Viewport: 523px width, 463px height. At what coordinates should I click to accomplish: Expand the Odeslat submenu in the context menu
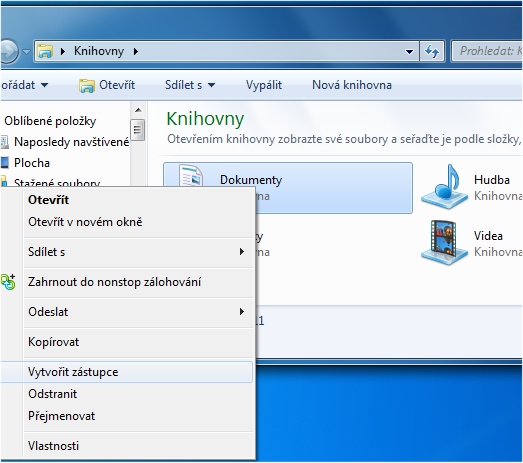(x=242, y=312)
